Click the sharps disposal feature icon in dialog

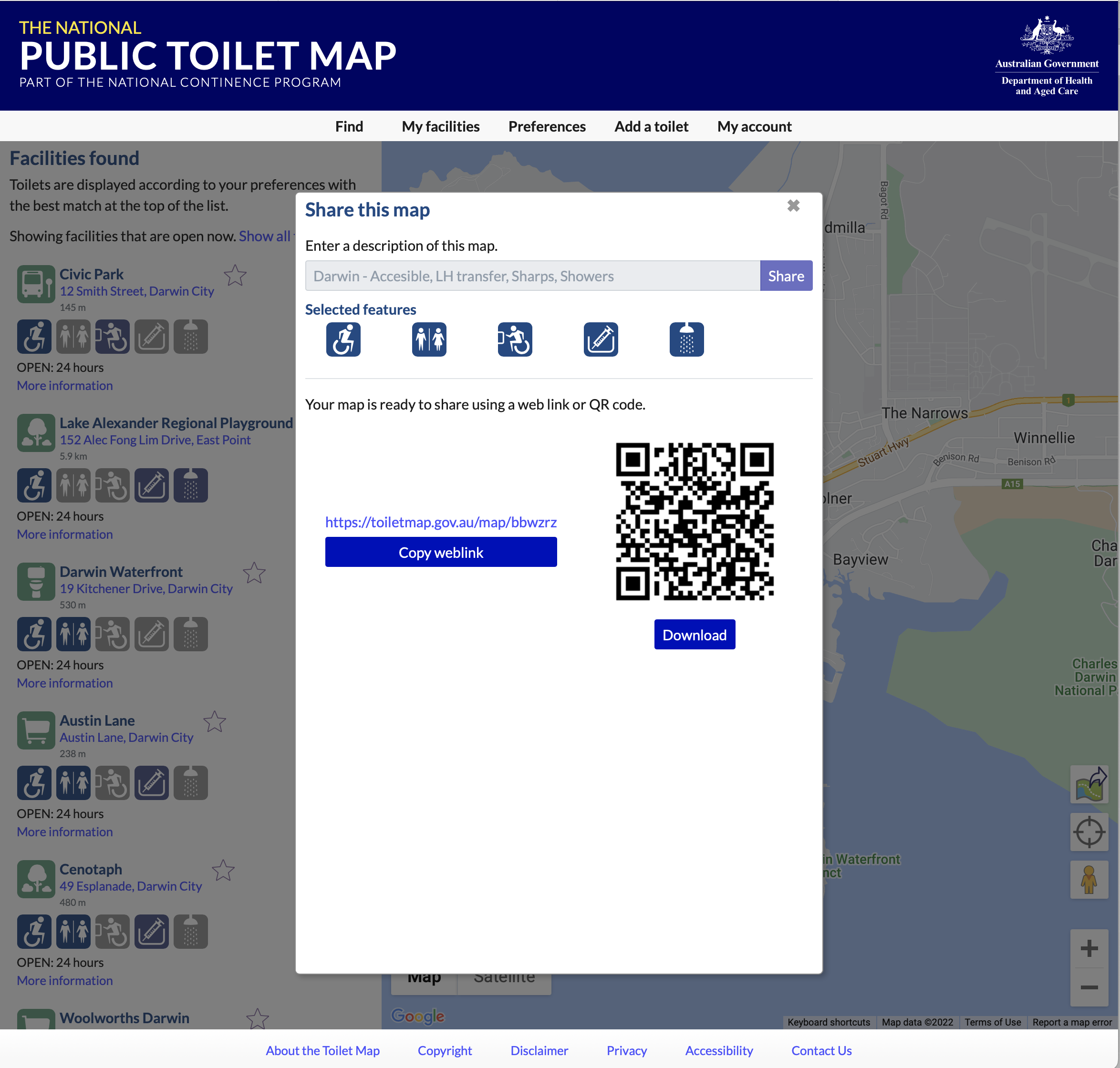point(601,339)
